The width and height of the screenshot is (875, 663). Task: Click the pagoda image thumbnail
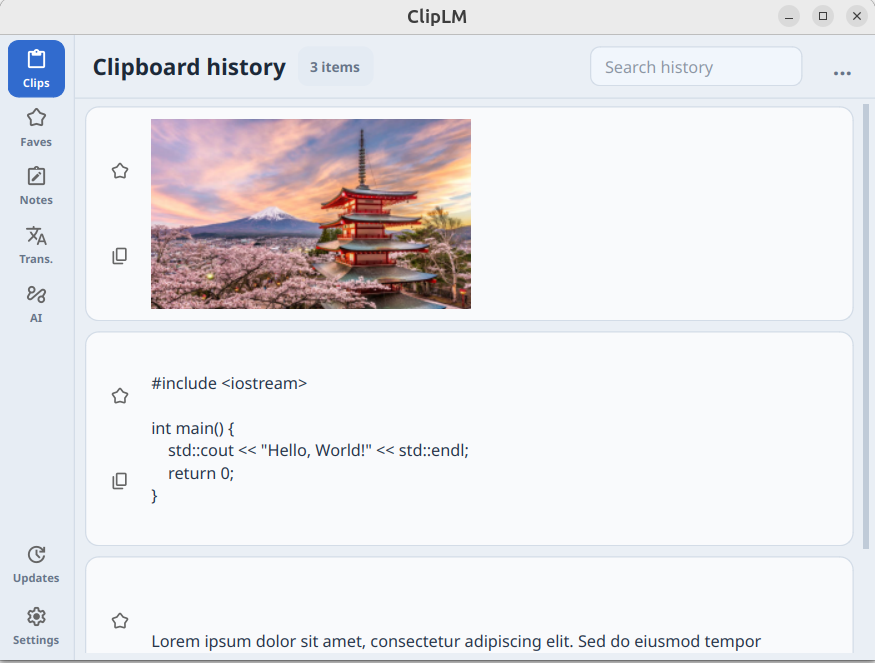tap(311, 214)
